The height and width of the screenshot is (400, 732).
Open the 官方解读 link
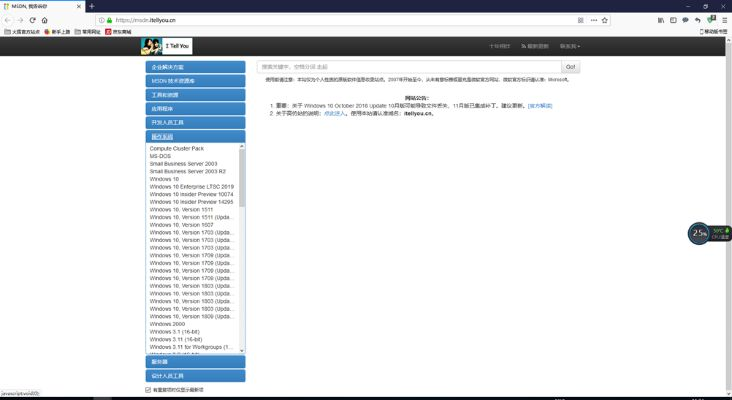point(540,106)
